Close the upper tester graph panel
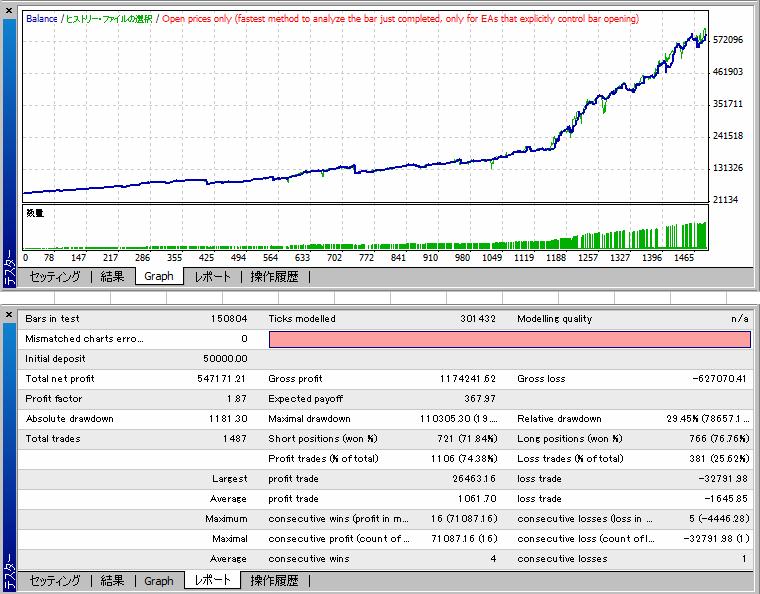The height and width of the screenshot is (594, 760). pyautogui.click(x=9, y=11)
